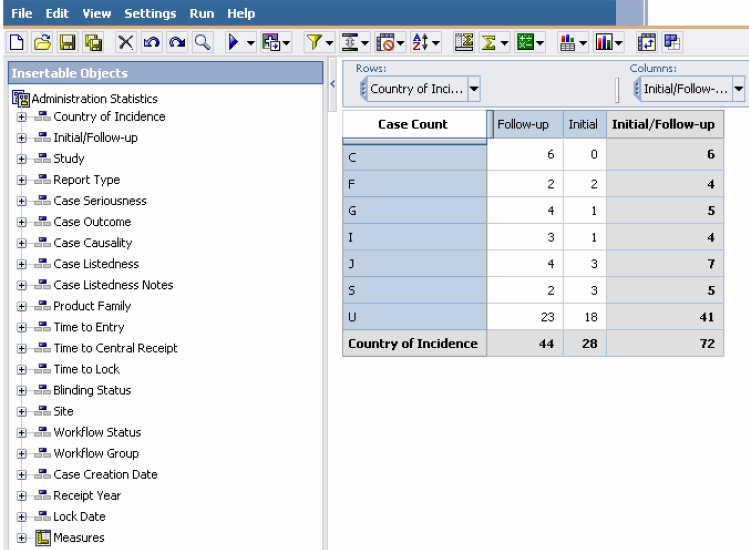749x550 pixels.
Task: Open an existing analysis with folder icon
Action: click(x=42, y=43)
